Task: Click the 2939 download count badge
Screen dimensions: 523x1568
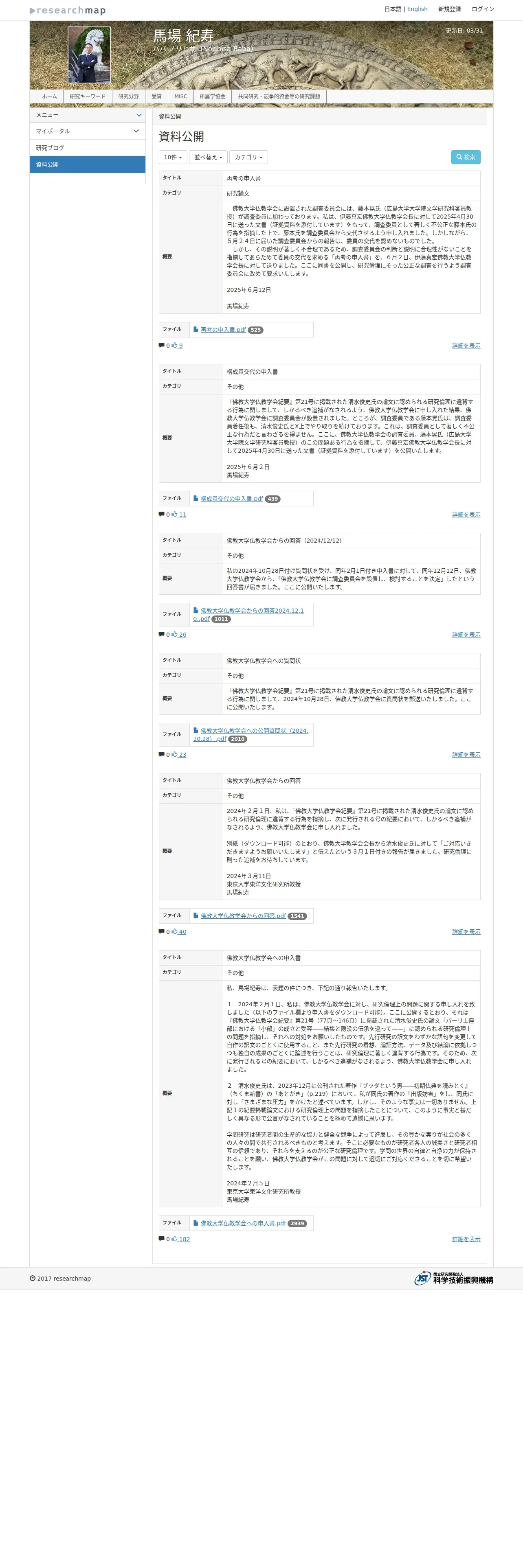Action: point(297,1223)
